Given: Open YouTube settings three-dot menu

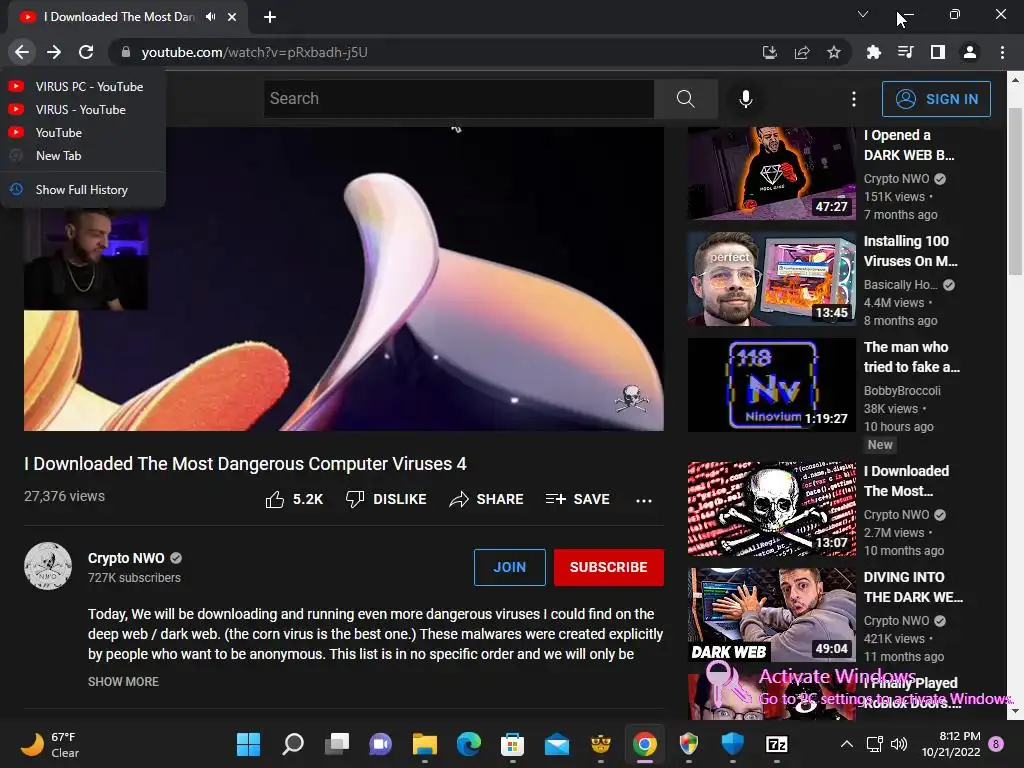Looking at the screenshot, I should pos(854,99).
